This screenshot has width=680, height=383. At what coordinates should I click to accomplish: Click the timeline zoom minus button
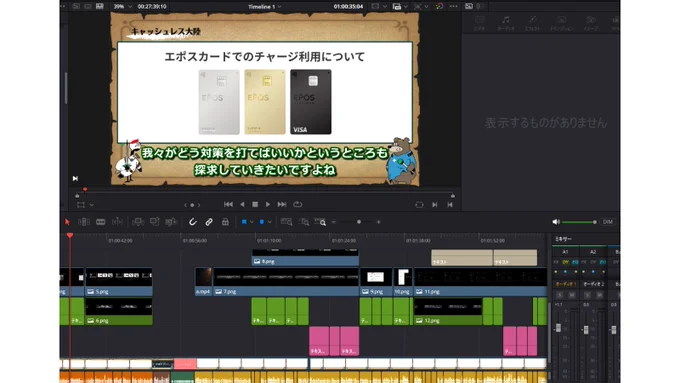point(334,222)
